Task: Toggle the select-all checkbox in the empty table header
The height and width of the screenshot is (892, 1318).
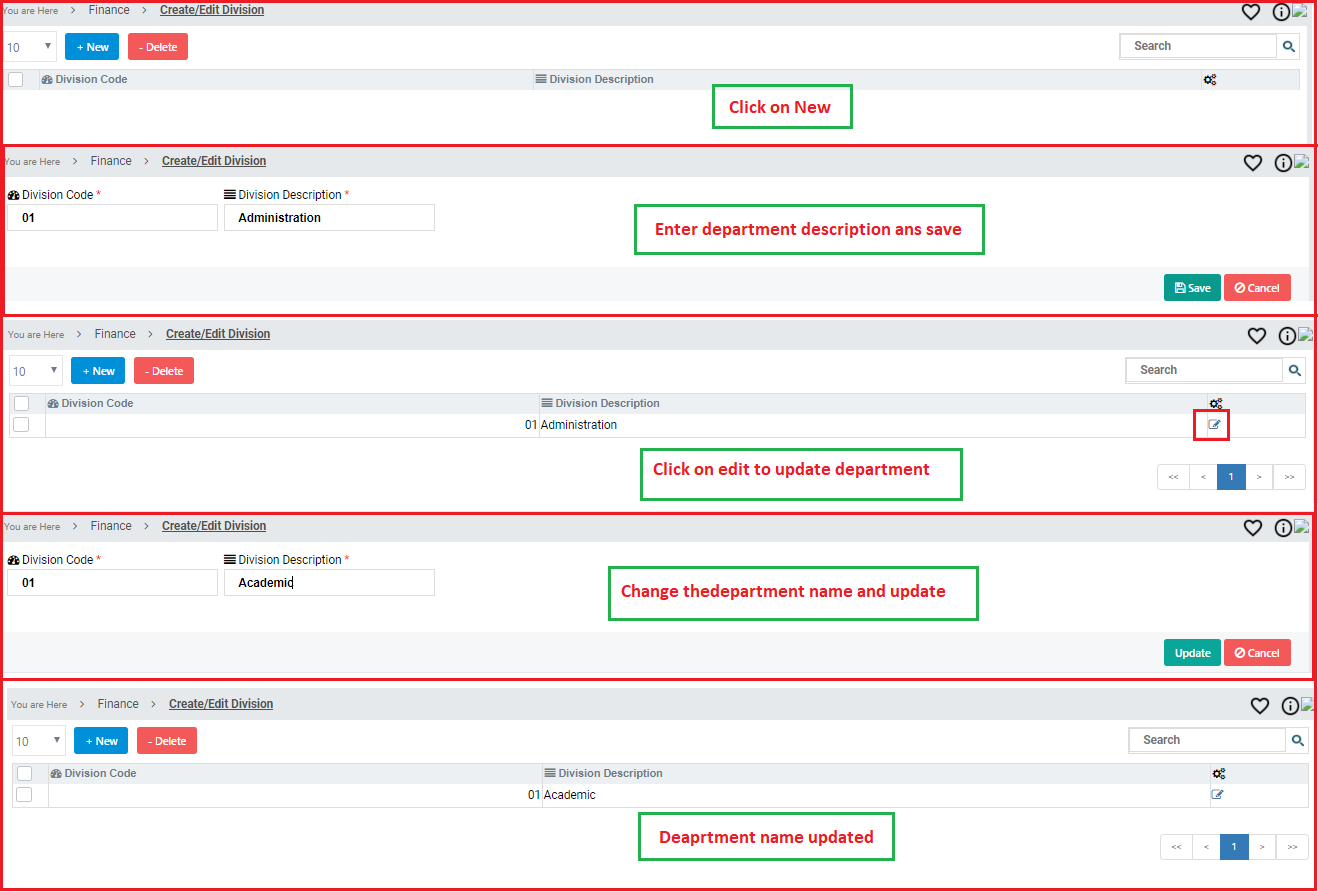Action: pos(16,80)
